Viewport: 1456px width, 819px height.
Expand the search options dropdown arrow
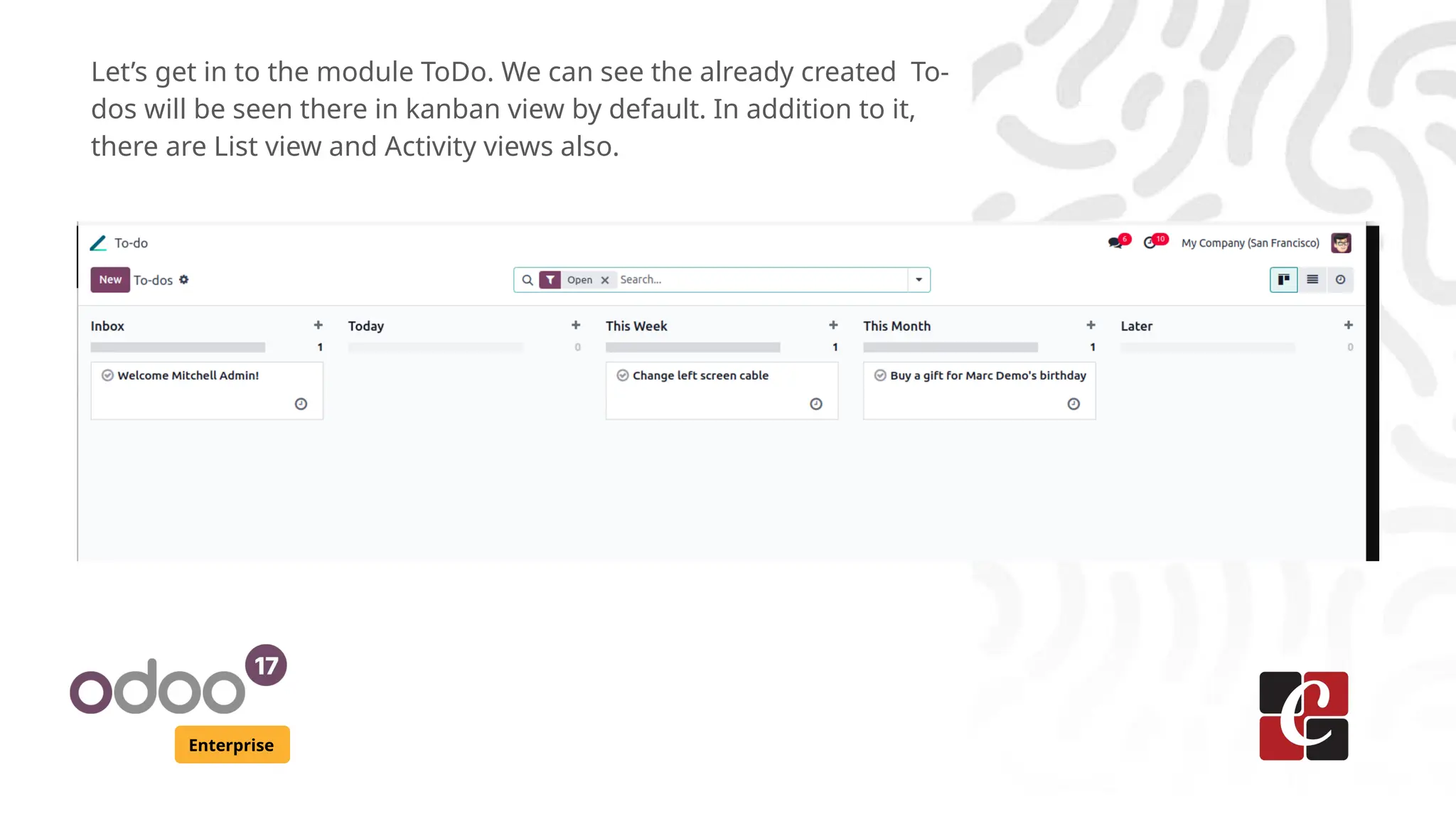pos(919,280)
